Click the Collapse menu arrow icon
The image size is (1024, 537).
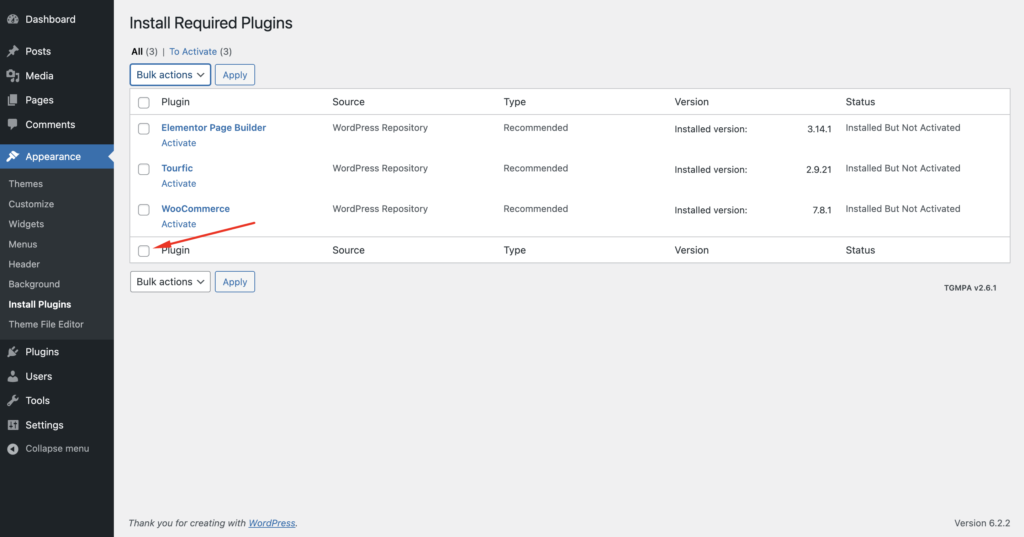pyautogui.click(x=12, y=449)
